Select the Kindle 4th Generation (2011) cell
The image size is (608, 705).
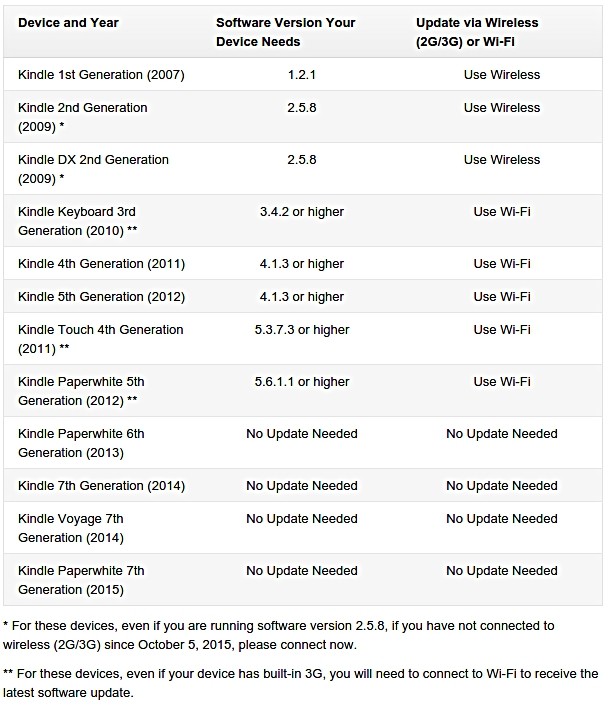point(101,264)
